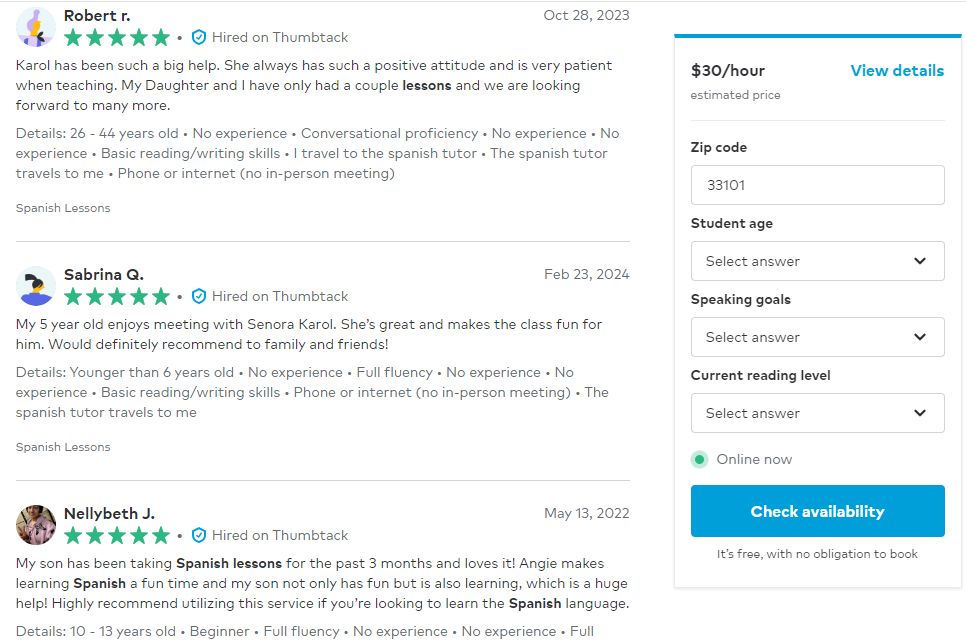
Task: Click verified shield icon on Nellybeth's review
Action: click(x=198, y=535)
